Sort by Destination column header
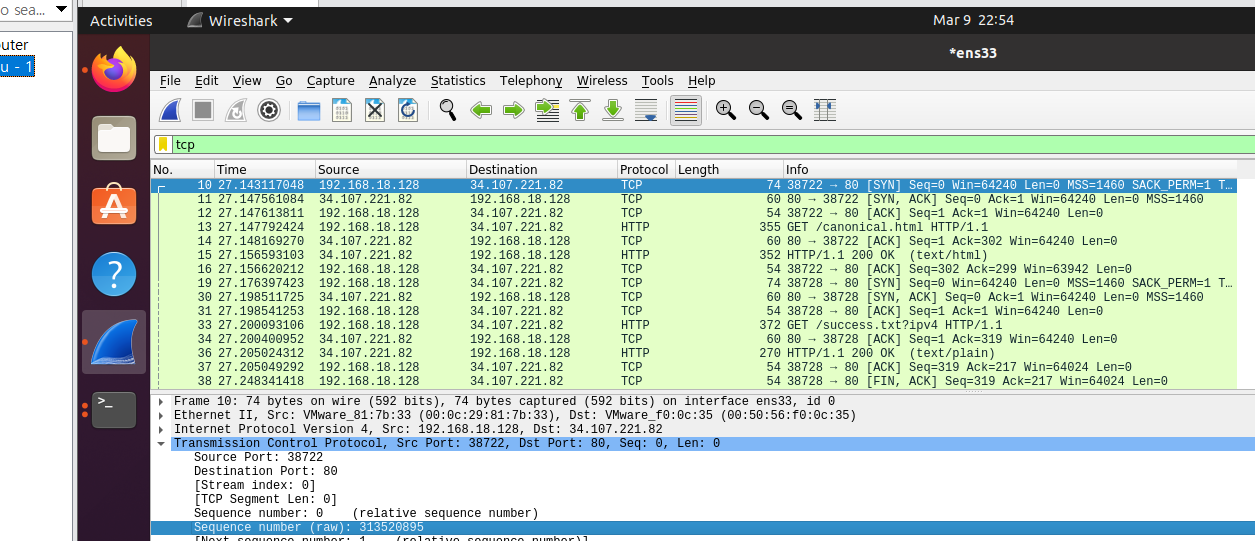This screenshot has height=541, width=1255. pyautogui.click(x=541, y=169)
